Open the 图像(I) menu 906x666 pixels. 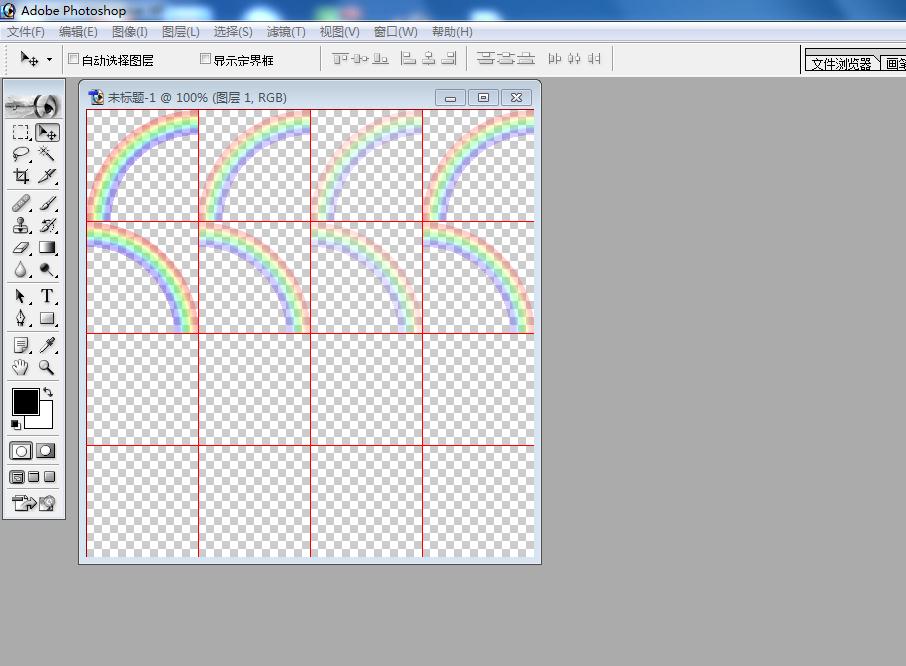click(130, 32)
